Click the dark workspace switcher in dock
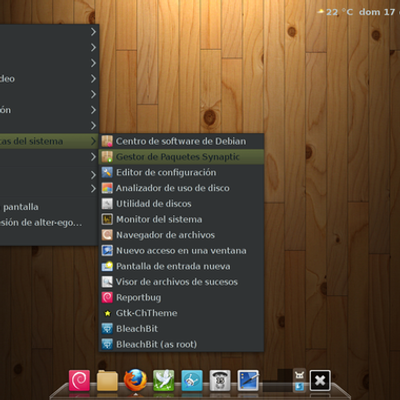 [x=277, y=380]
